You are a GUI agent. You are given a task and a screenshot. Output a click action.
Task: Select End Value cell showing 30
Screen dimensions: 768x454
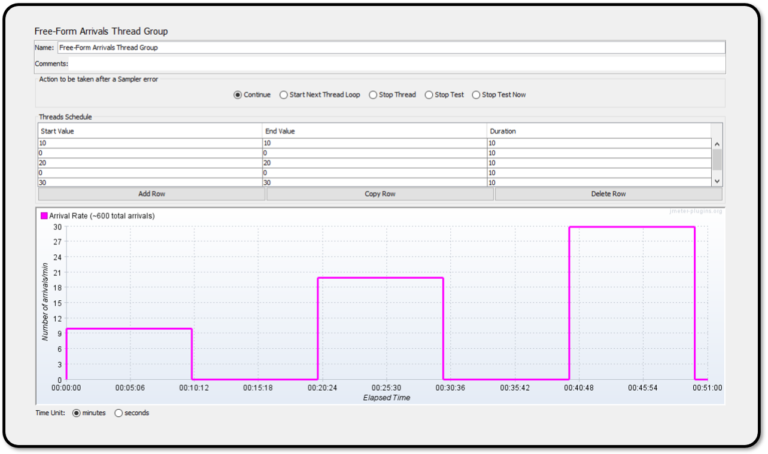tap(375, 182)
